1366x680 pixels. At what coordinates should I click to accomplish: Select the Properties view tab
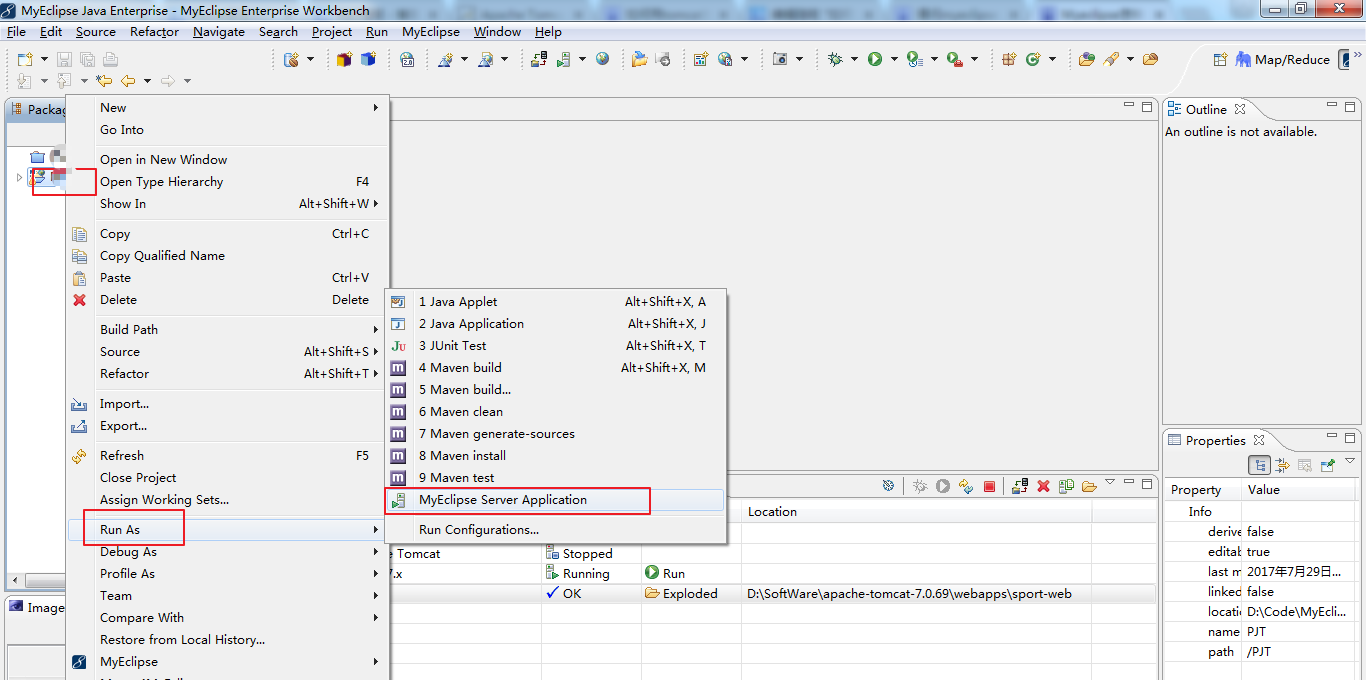coord(1215,440)
